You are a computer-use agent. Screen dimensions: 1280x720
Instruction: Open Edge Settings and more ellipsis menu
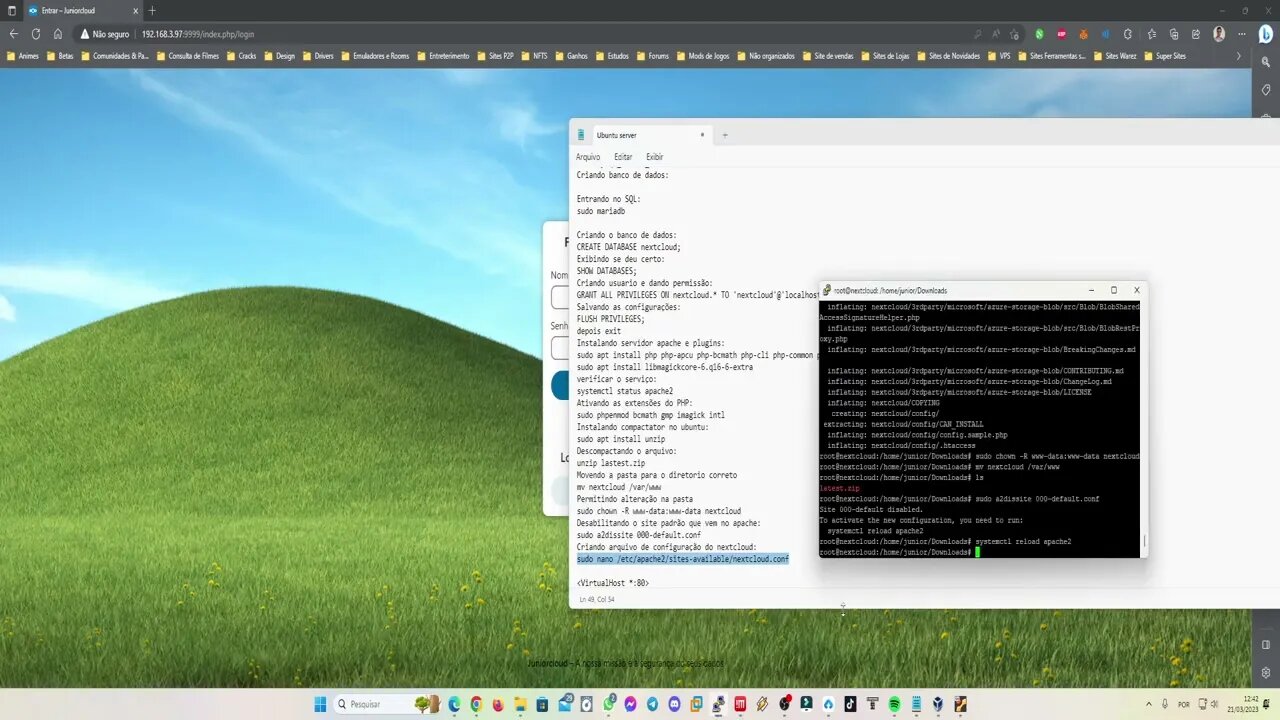(x=1241, y=33)
